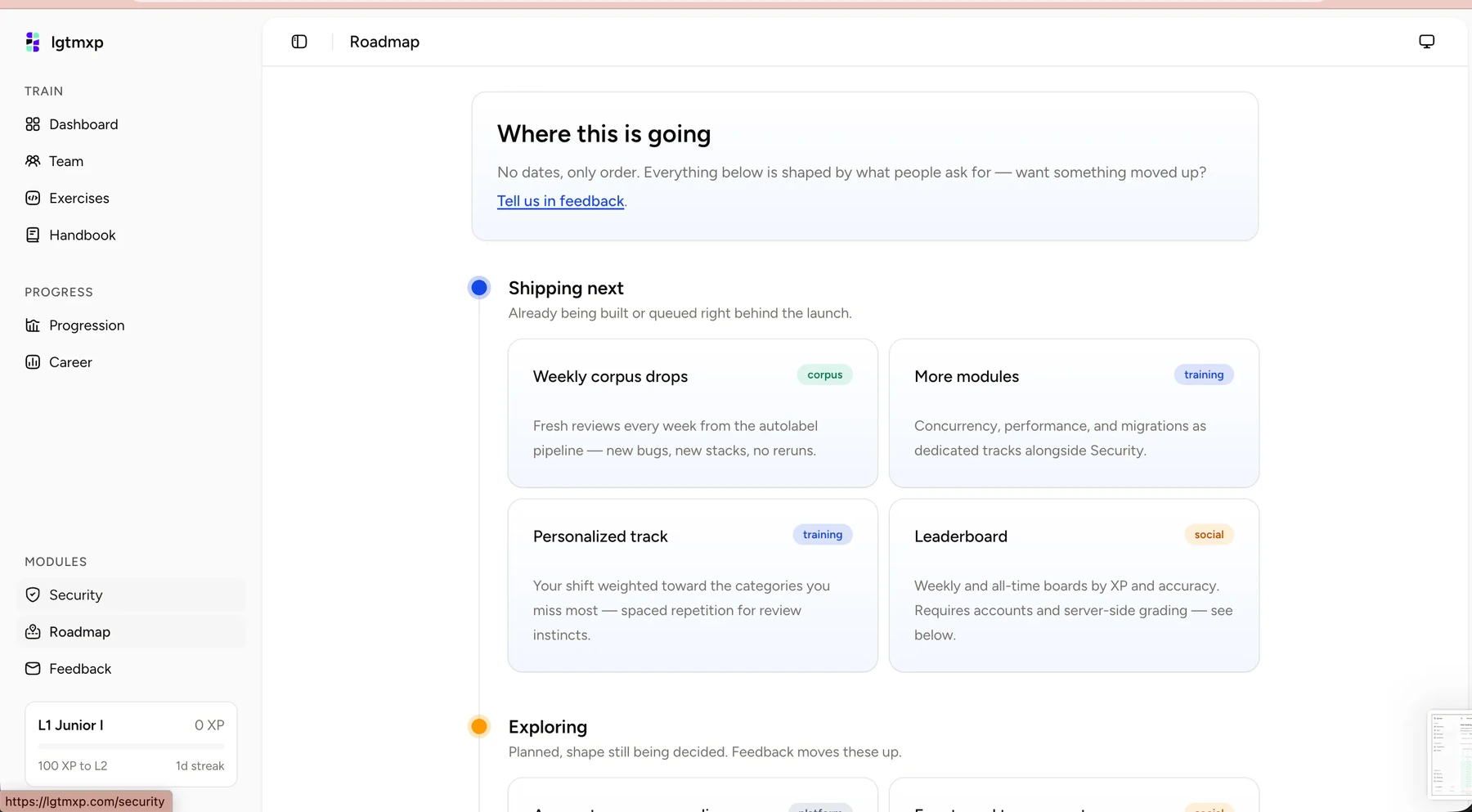Switch display theme via monitor icon

point(1426,42)
